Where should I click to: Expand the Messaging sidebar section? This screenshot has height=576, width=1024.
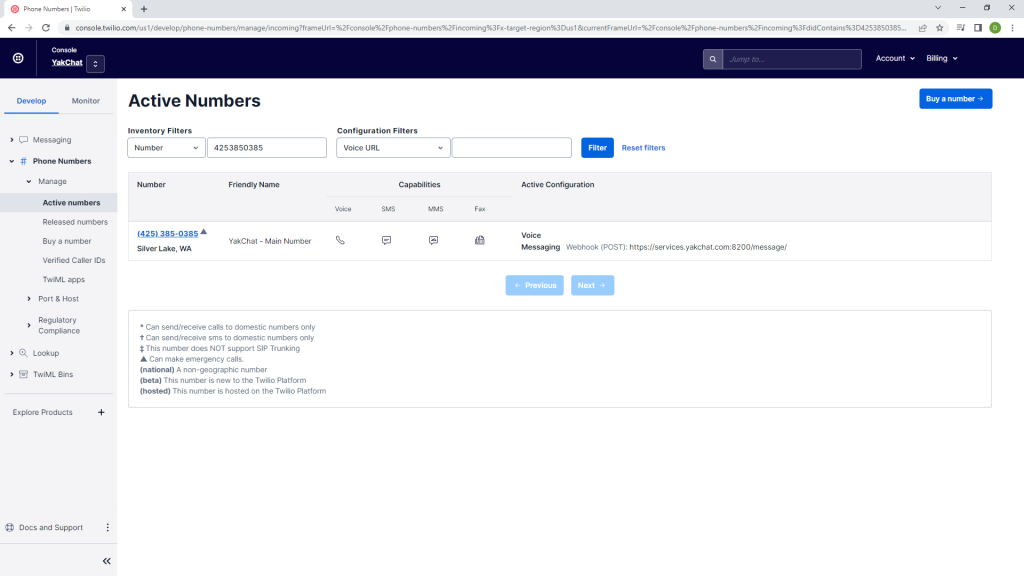[x=11, y=140]
